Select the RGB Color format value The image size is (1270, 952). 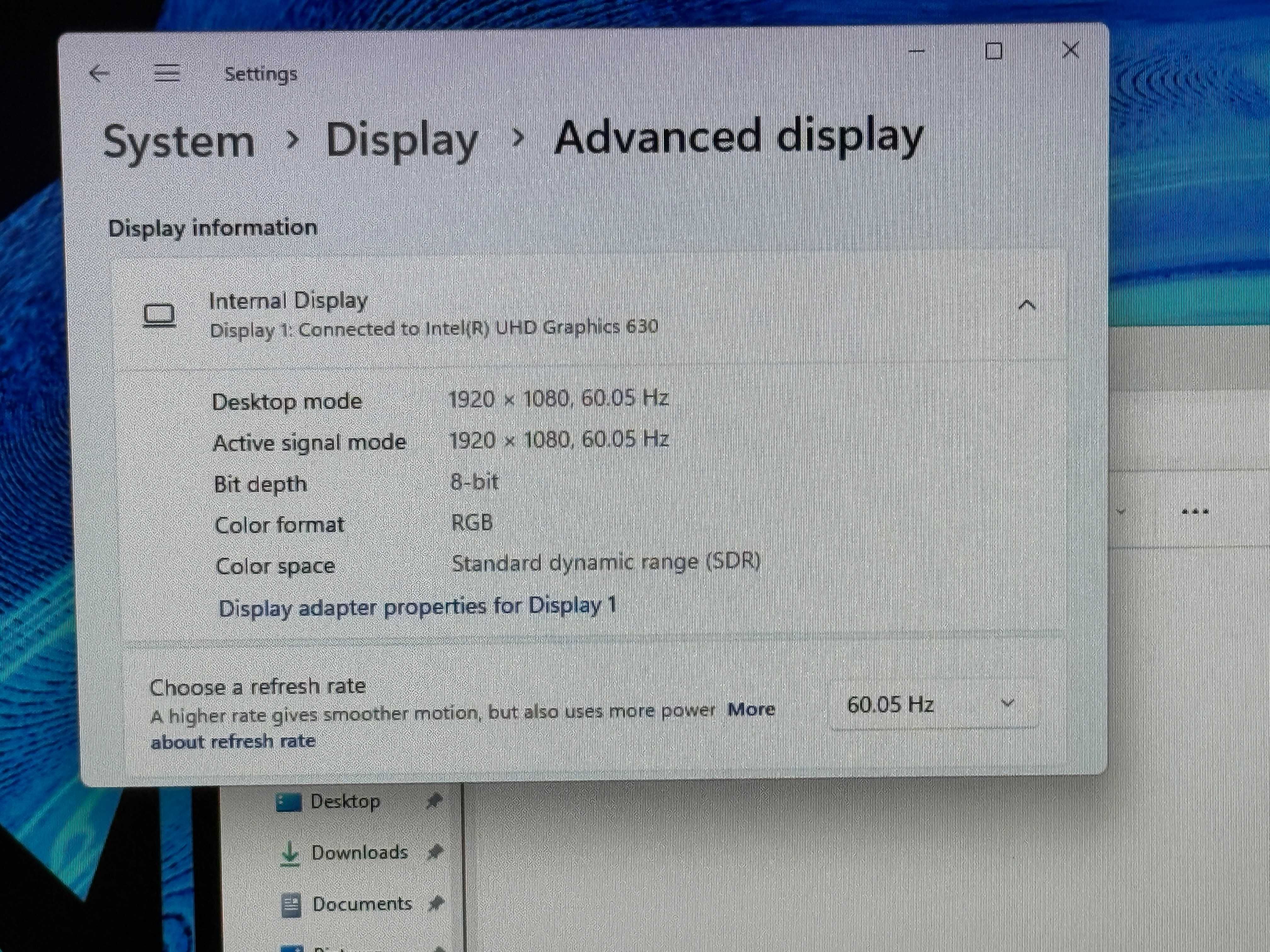pyautogui.click(x=472, y=523)
